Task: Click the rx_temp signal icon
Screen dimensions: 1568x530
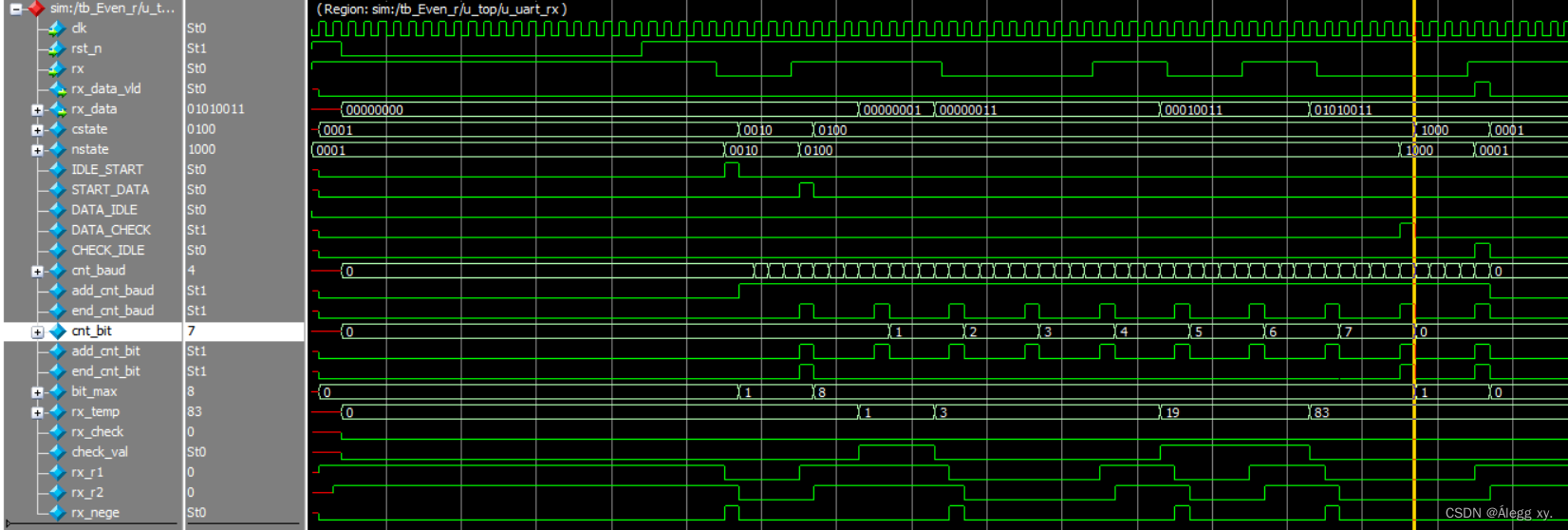Action: tap(57, 412)
